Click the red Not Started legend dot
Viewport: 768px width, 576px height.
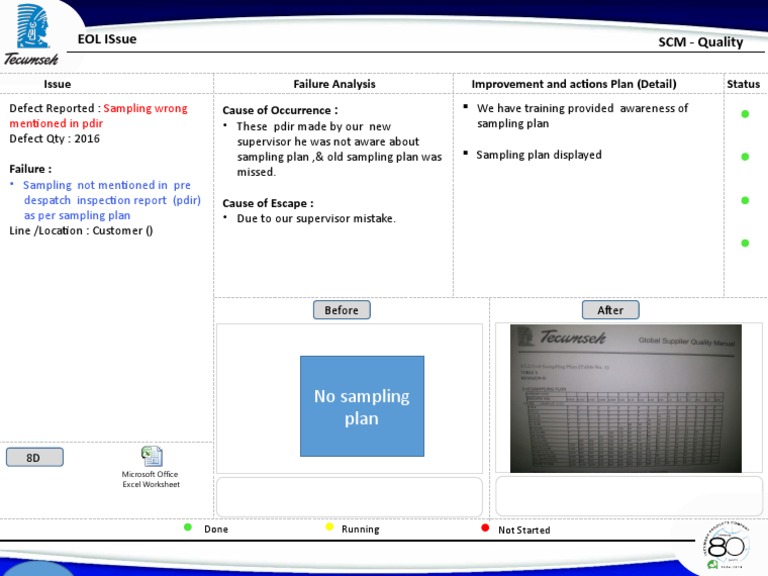click(485, 528)
